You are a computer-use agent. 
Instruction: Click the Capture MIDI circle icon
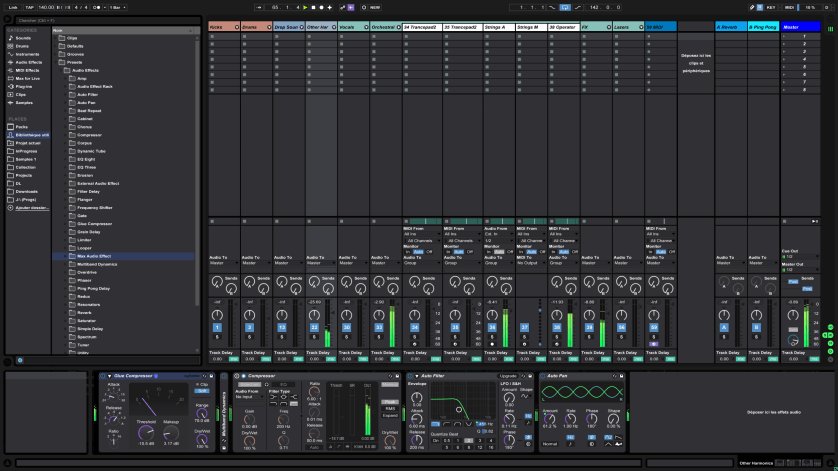click(364, 7)
